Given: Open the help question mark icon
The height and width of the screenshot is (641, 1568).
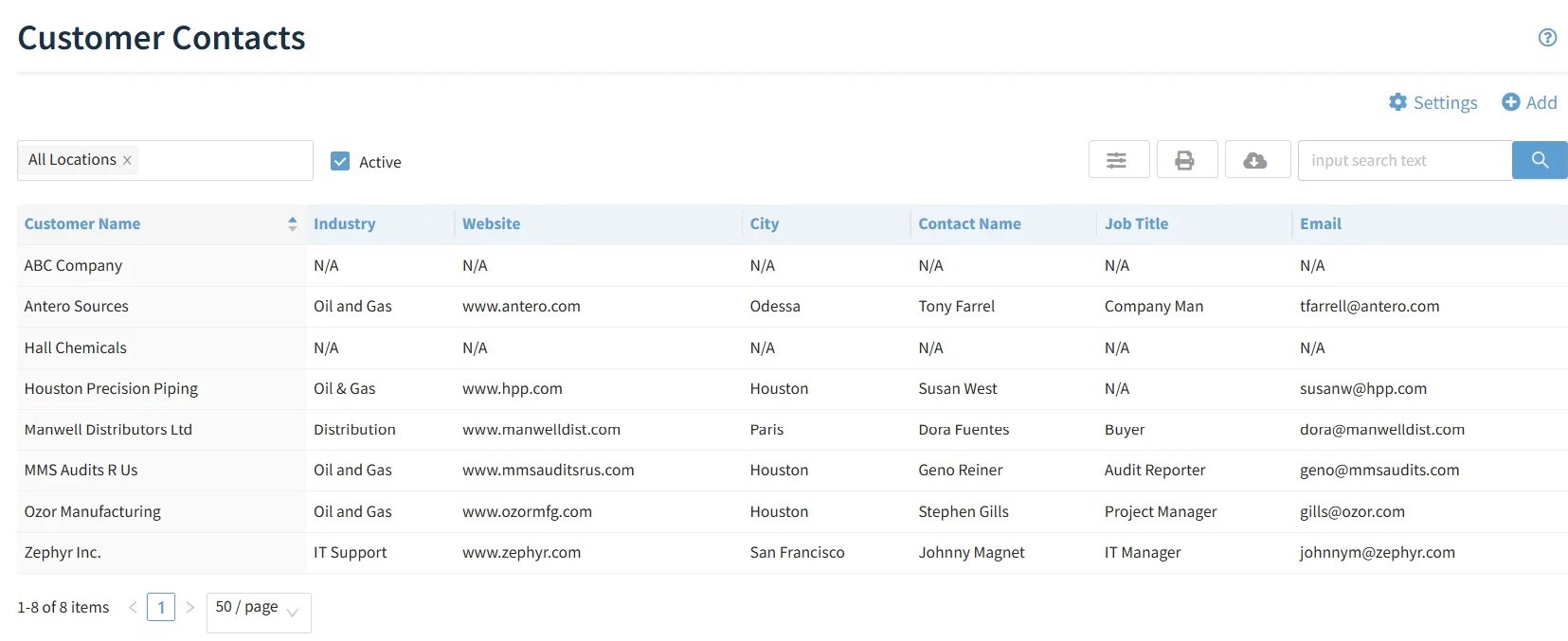Looking at the screenshot, I should 1547,38.
